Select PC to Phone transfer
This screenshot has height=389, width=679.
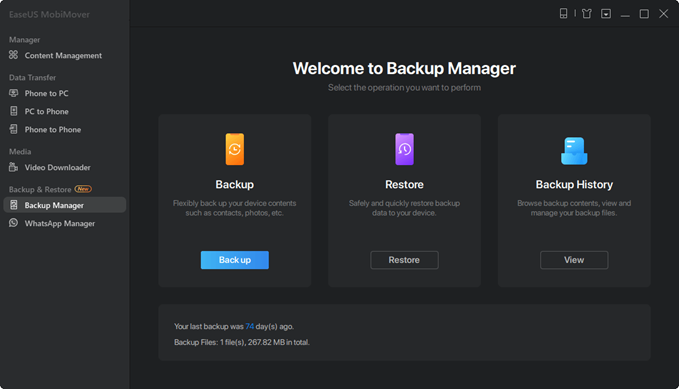tap(46, 111)
